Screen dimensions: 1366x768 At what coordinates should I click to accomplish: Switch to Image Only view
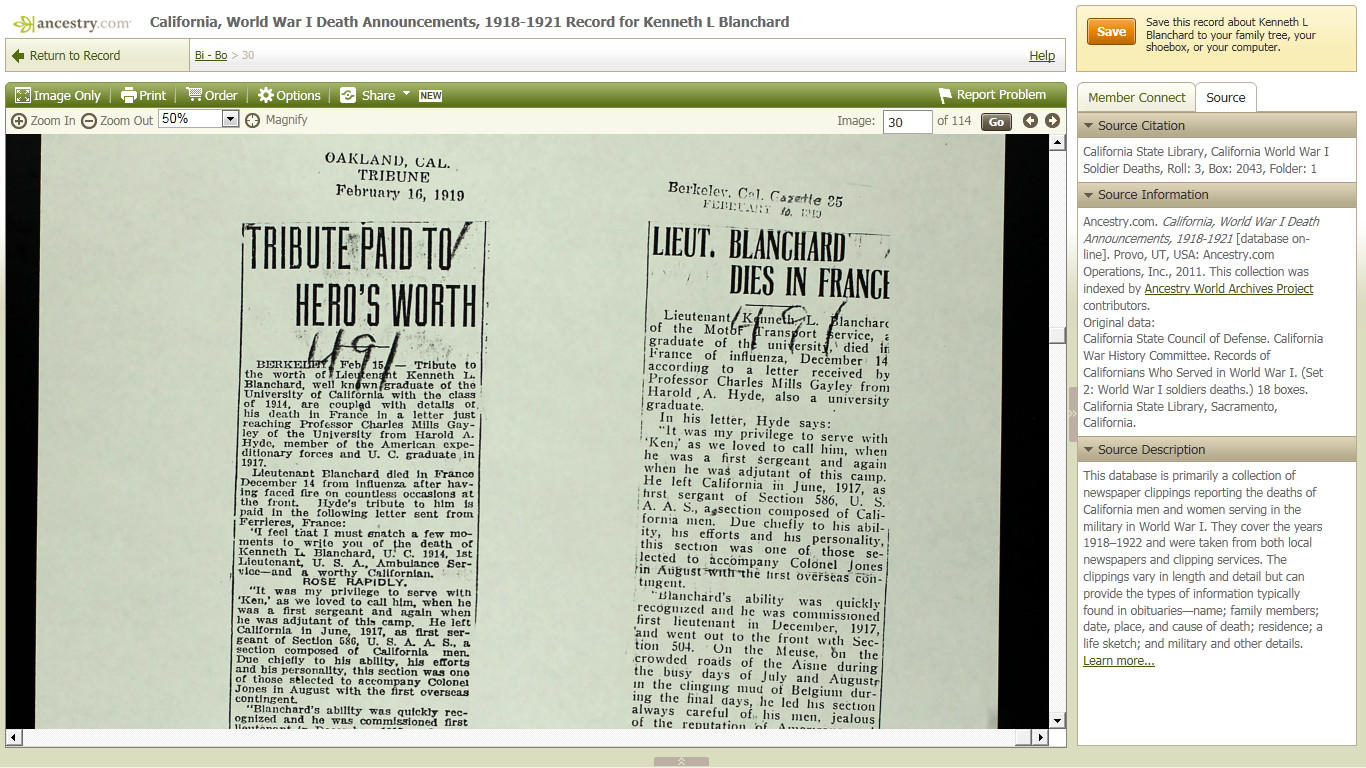(x=58, y=95)
